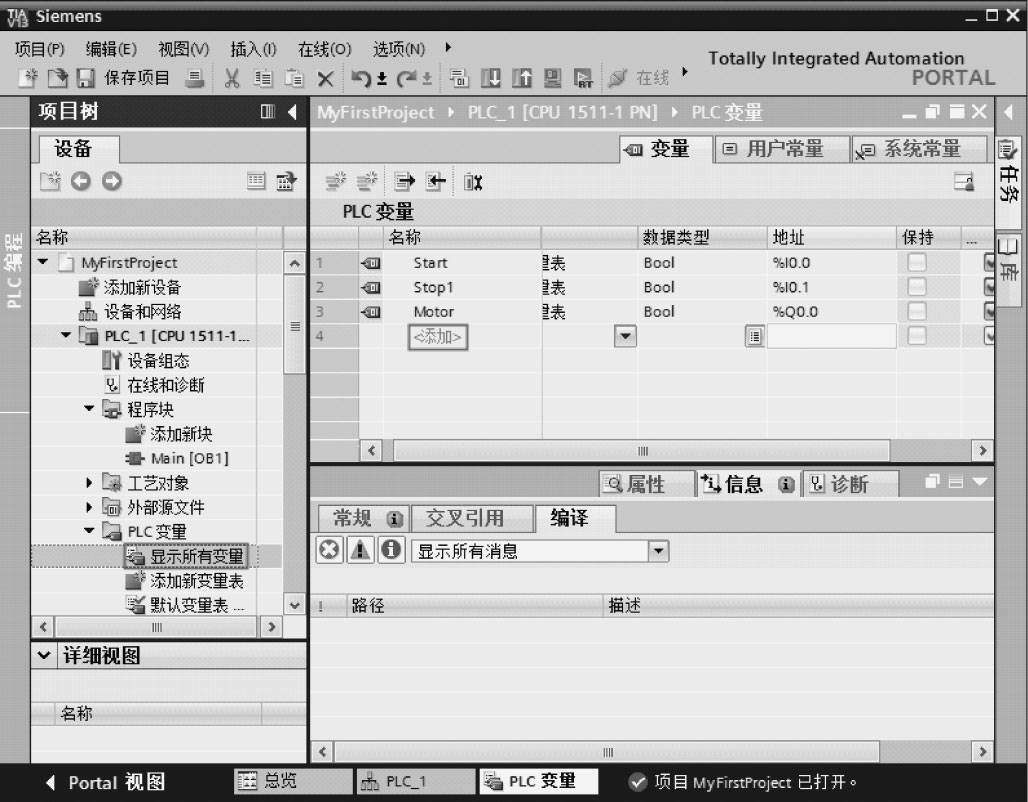
Task: Navigate back in the project tree
Action: (x=81, y=181)
